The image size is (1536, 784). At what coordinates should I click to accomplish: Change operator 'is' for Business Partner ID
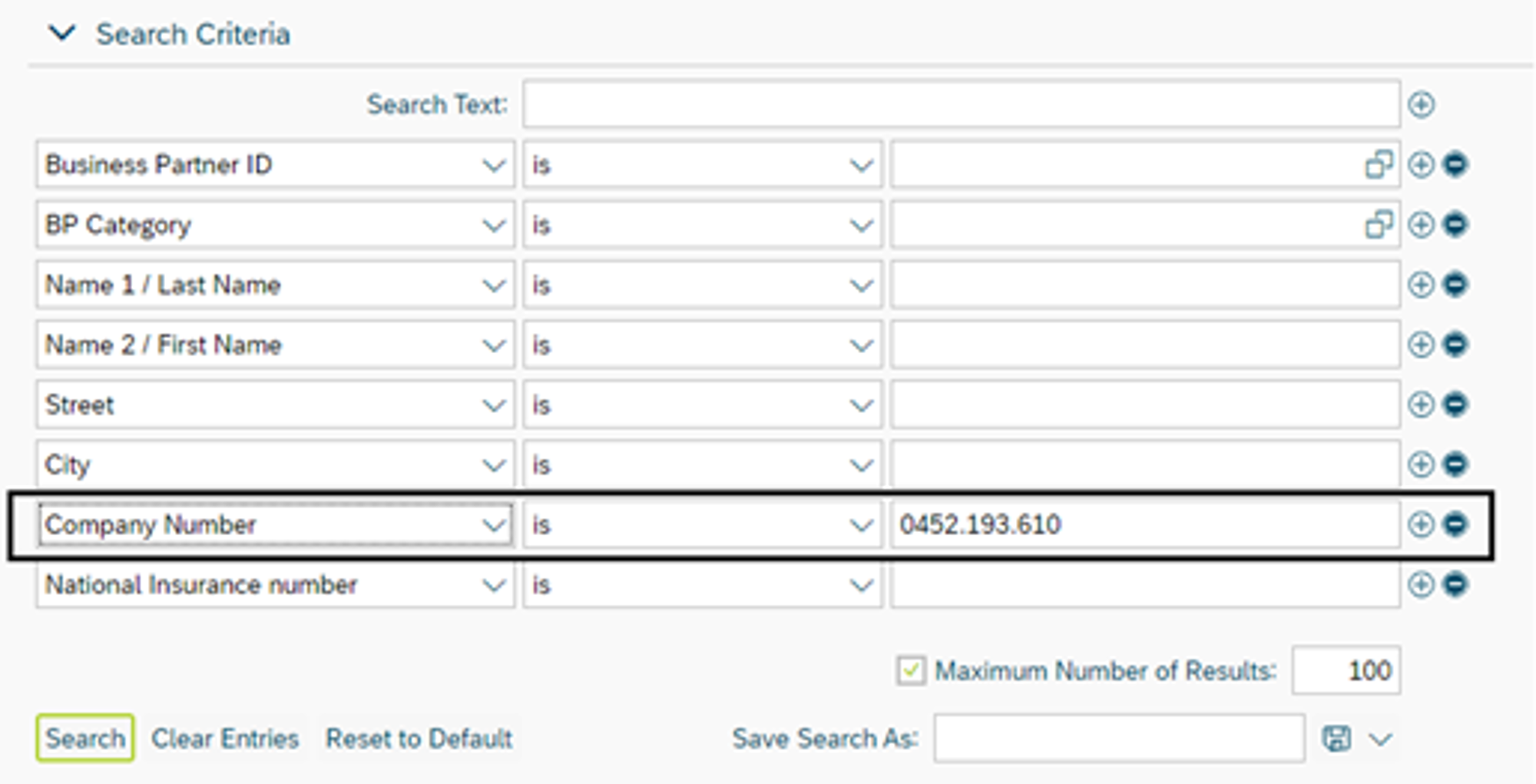click(x=702, y=164)
